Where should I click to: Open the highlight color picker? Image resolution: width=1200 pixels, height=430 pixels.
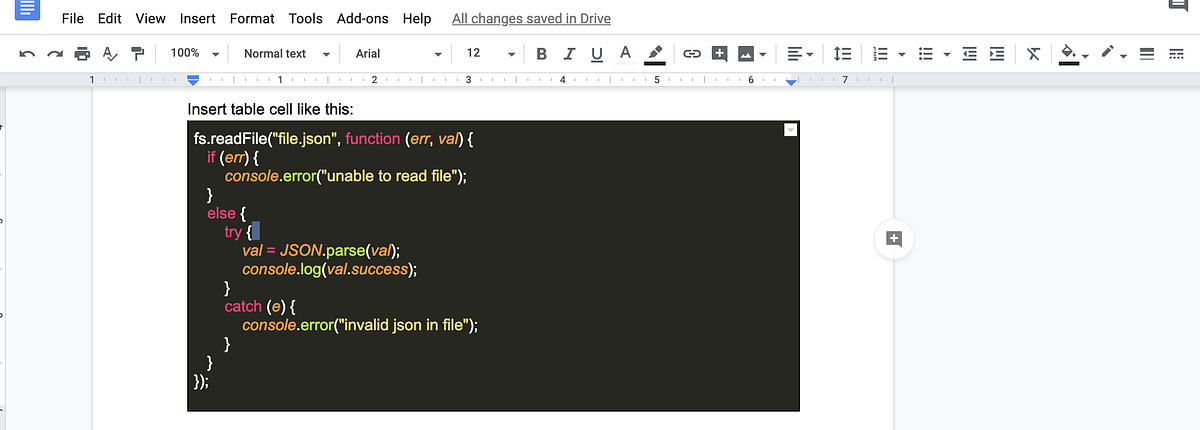tap(655, 54)
